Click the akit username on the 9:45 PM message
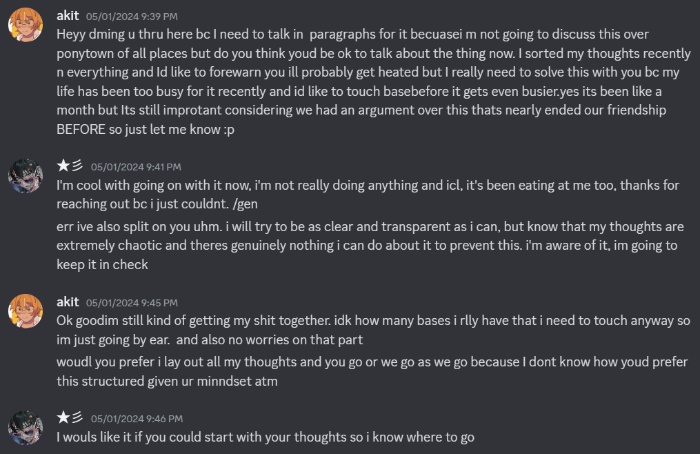Screen dimensions: 700x454 point(69,301)
